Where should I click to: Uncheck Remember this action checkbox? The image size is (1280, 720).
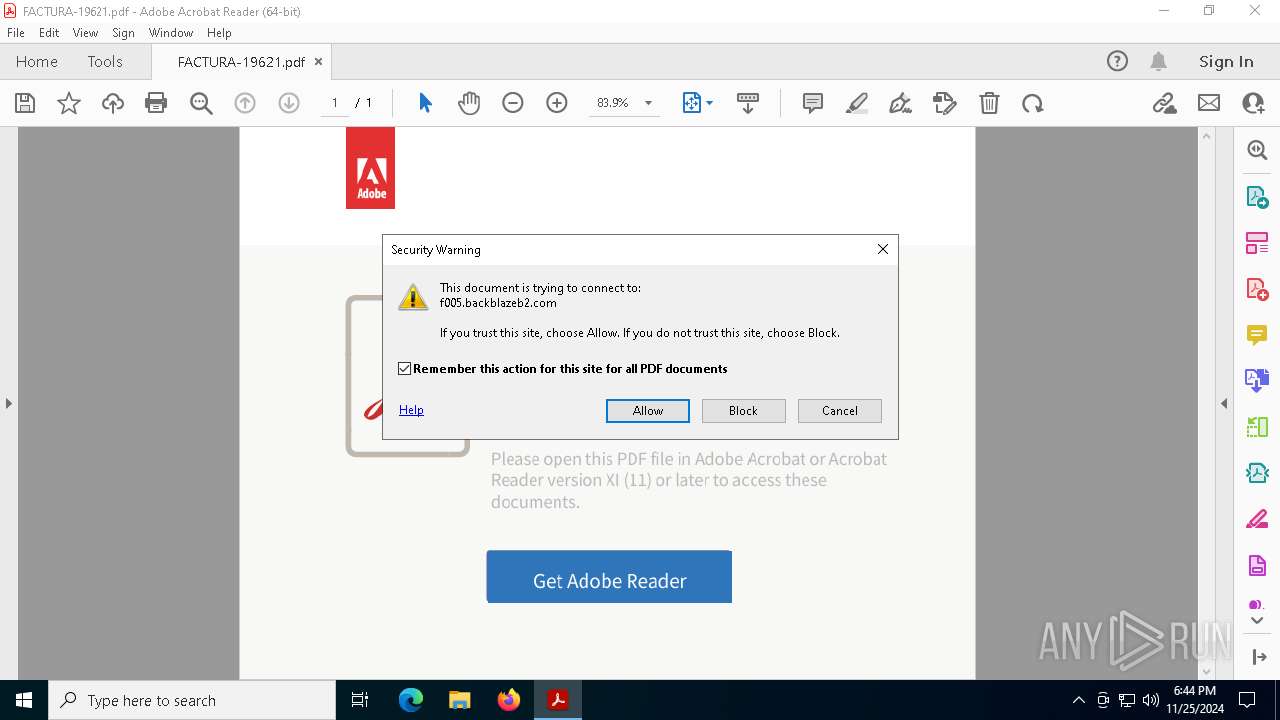(404, 369)
